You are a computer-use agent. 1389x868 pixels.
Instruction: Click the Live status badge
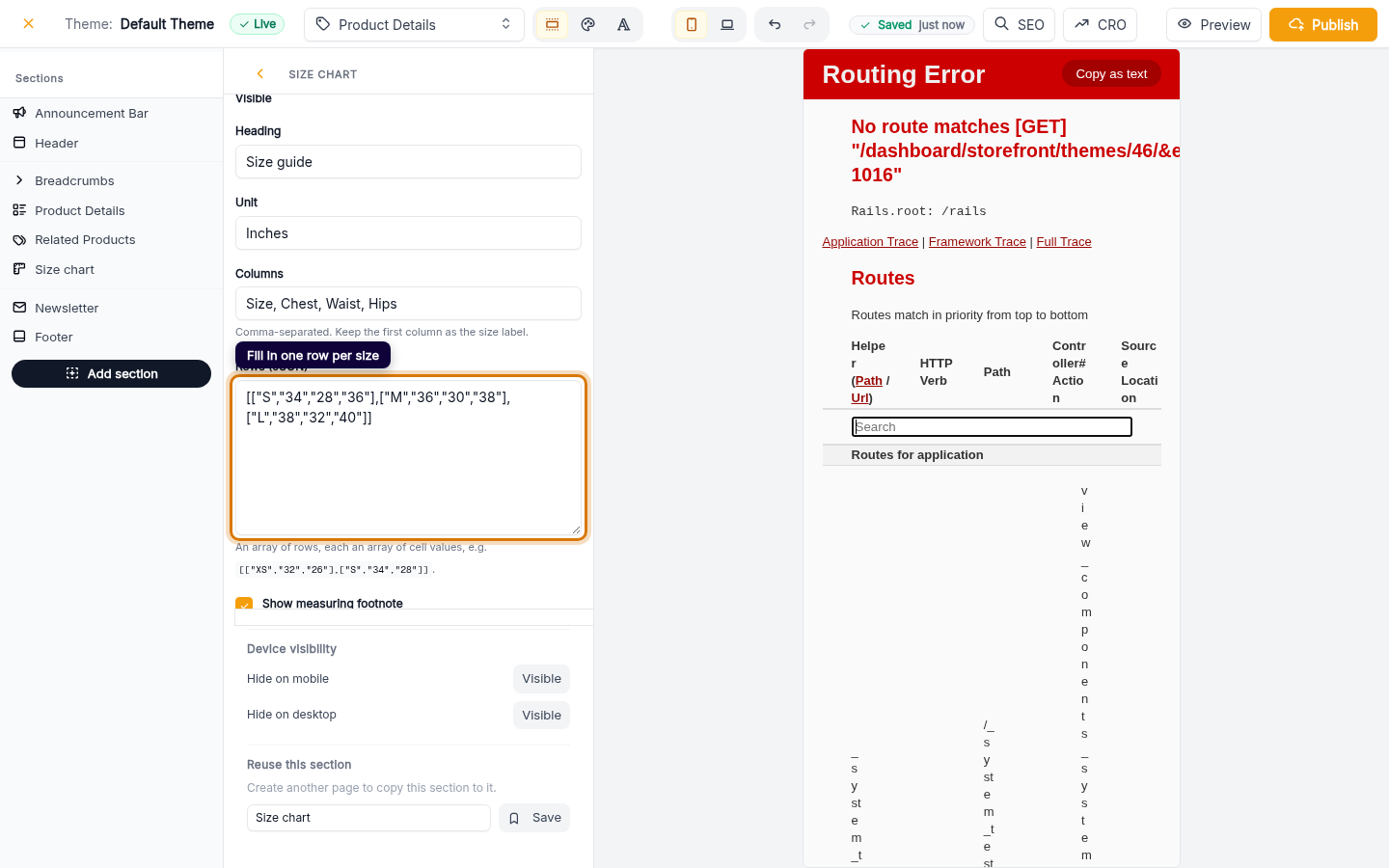(x=257, y=24)
